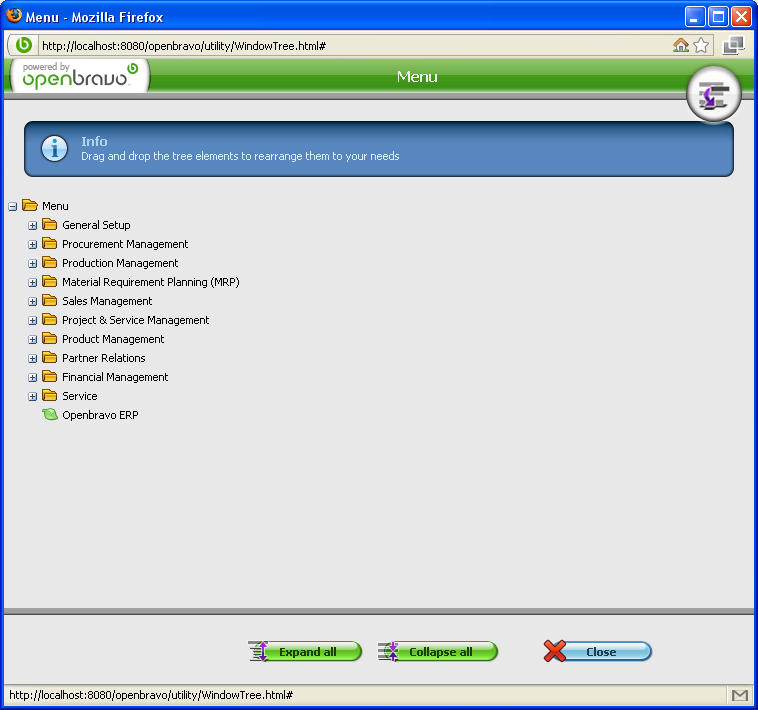Click the powered by Openbravo logo
Viewport: 758px width, 710px height.
[x=80, y=76]
